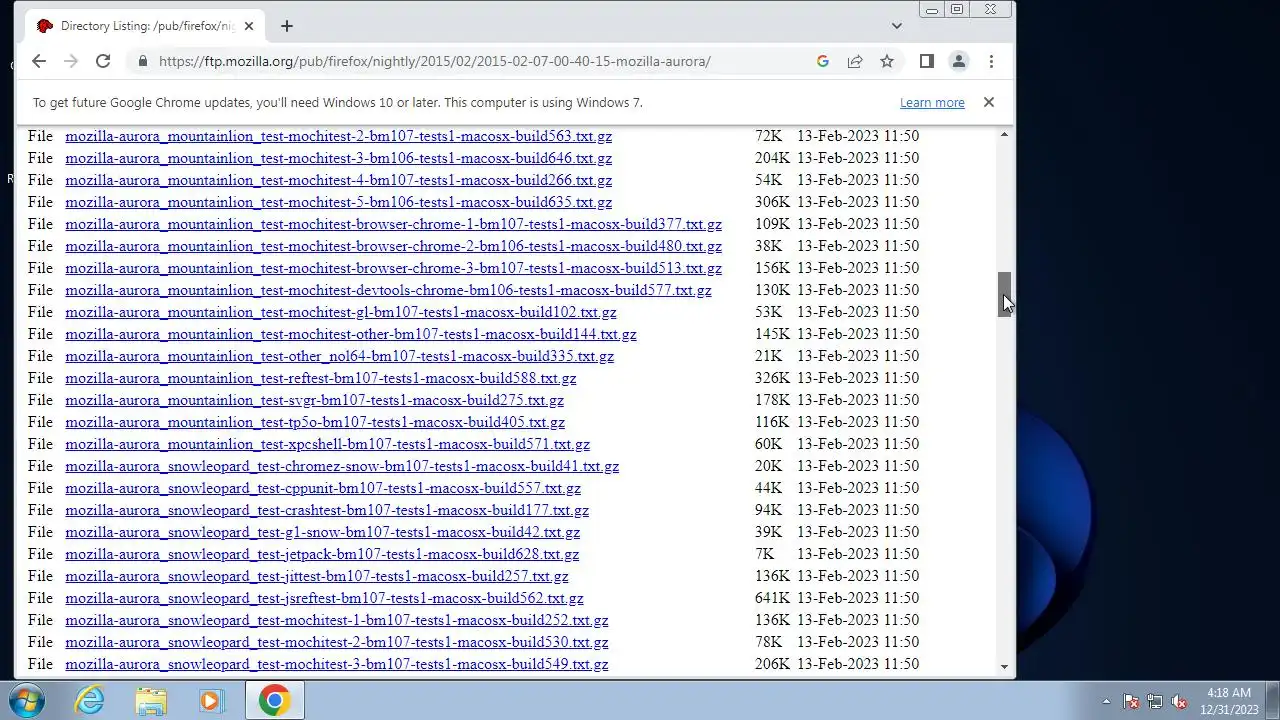Open mountainlion mochitest-4 build266 file
Viewport: 1280px width, 720px height.
[338, 180]
